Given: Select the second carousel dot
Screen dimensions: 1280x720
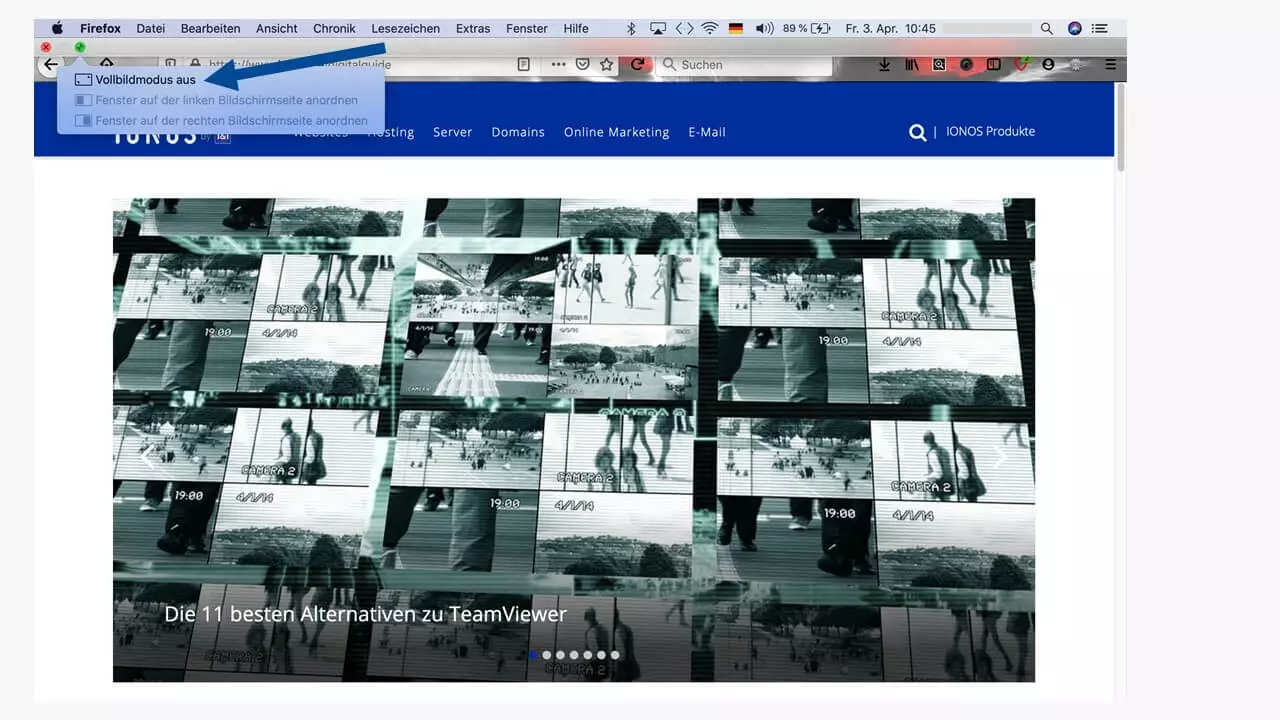Looking at the screenshot, I should [x=546, y=655].
